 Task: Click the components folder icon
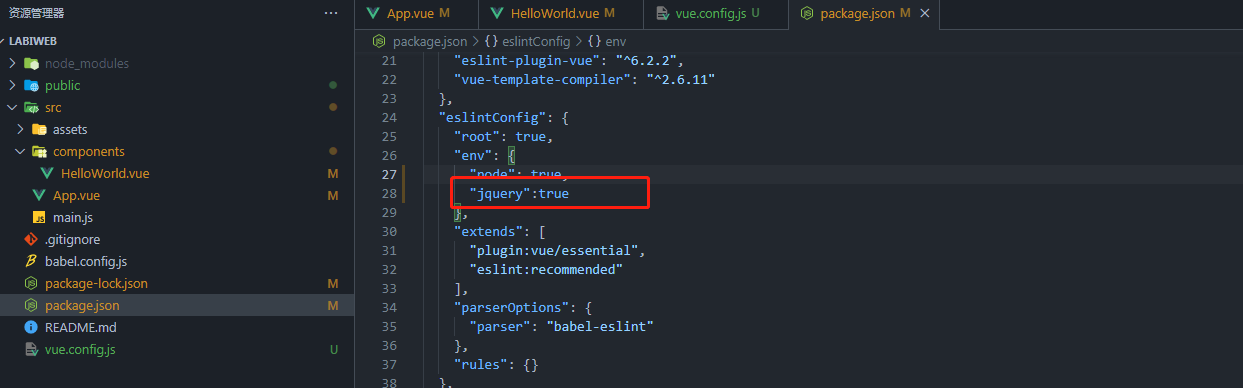(39, 151)
